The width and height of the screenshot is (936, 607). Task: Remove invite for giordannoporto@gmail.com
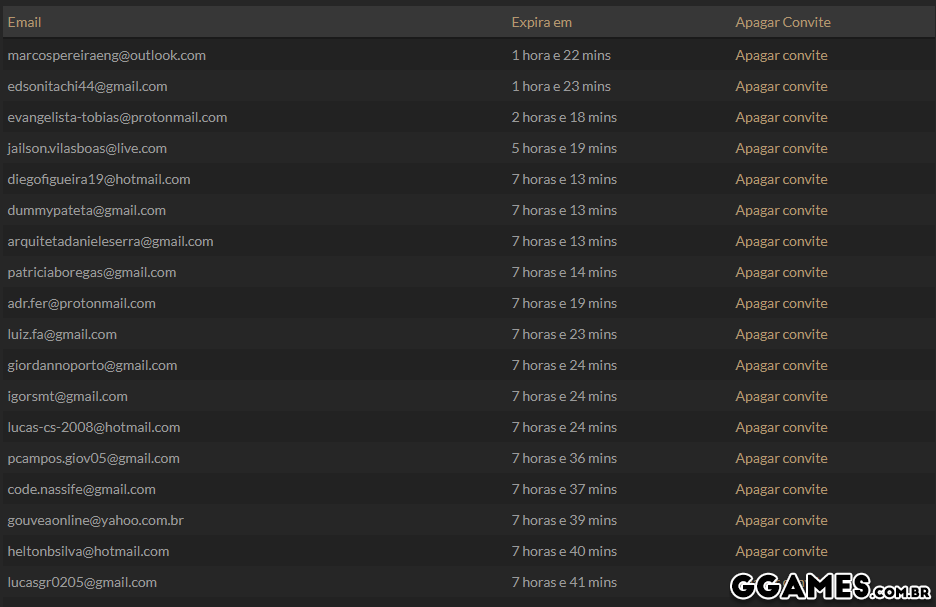click(781, 365)
